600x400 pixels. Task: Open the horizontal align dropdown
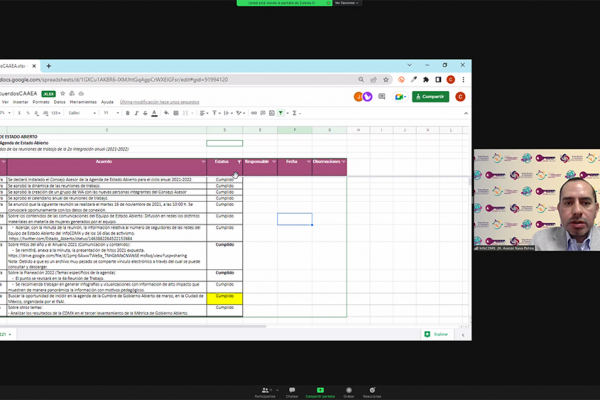(x=204, y=113)
